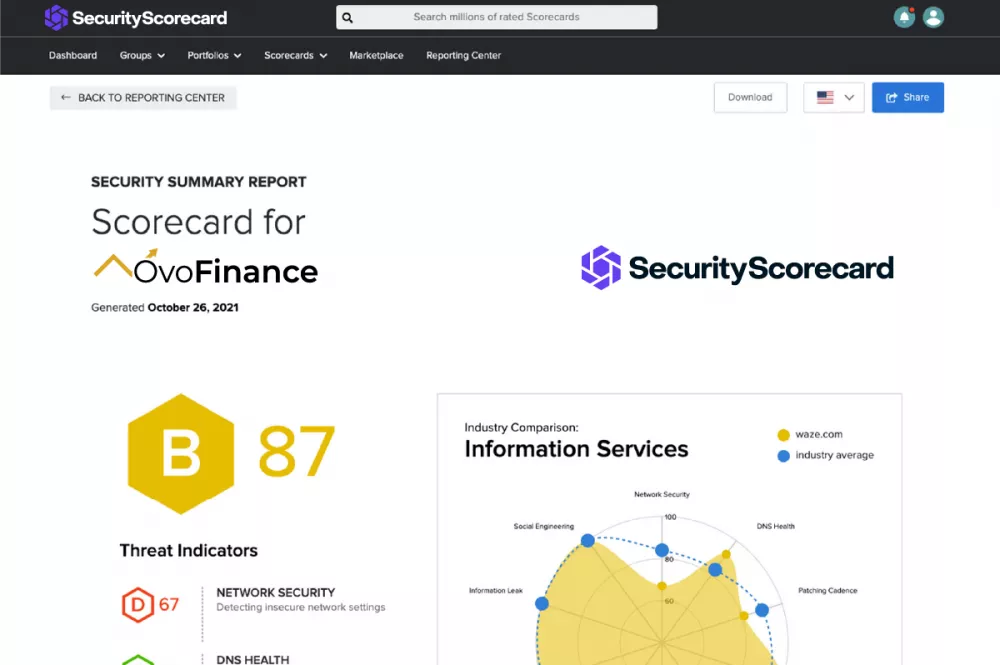Click the search magnifier icon
Screen dimensions: 1000x665
coord(348,18)
